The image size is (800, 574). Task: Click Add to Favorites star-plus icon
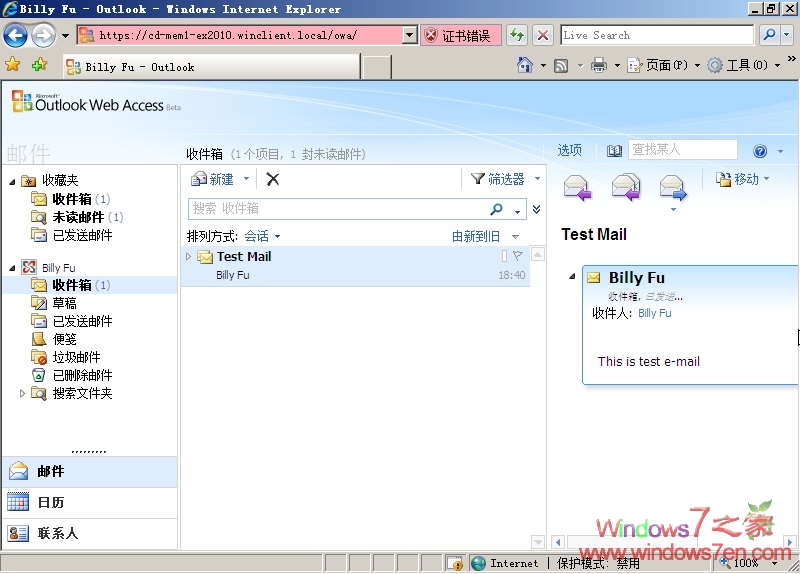(x=39, y=65)
